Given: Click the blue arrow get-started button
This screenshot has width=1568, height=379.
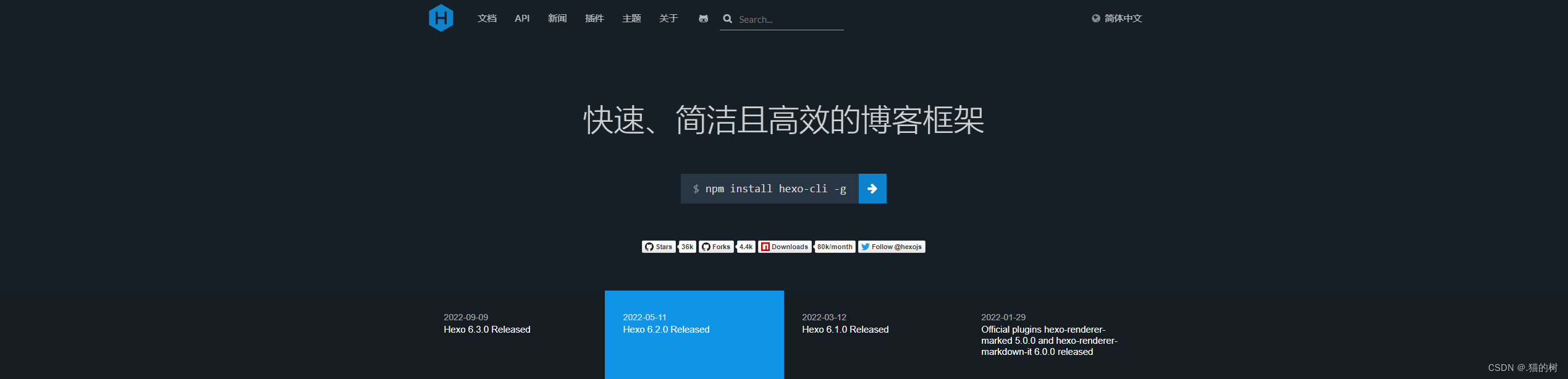Looking at the screenshot, I should 872,189.
